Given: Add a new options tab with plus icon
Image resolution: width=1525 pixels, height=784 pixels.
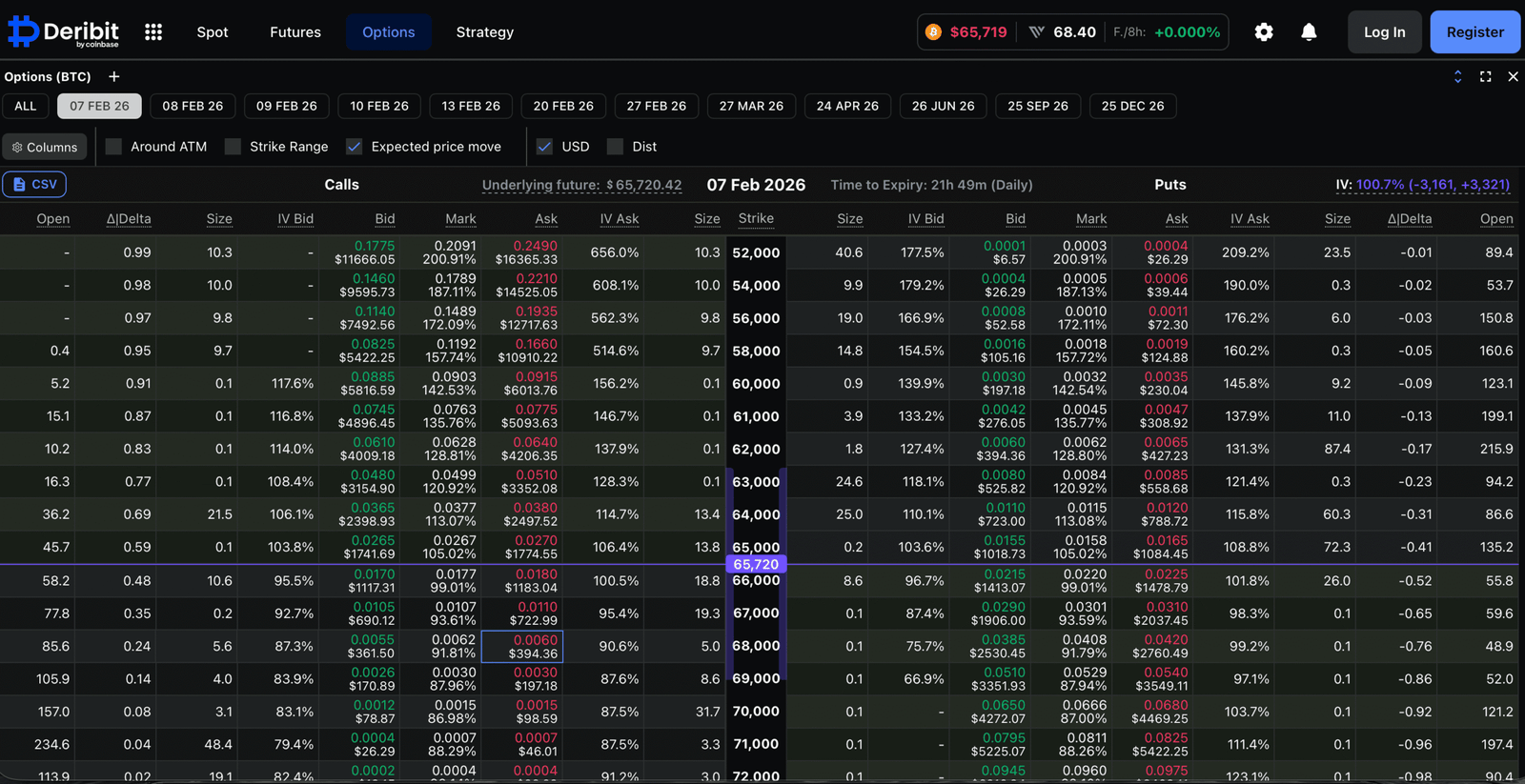Looking at the screenshot, I should [114, 76].
